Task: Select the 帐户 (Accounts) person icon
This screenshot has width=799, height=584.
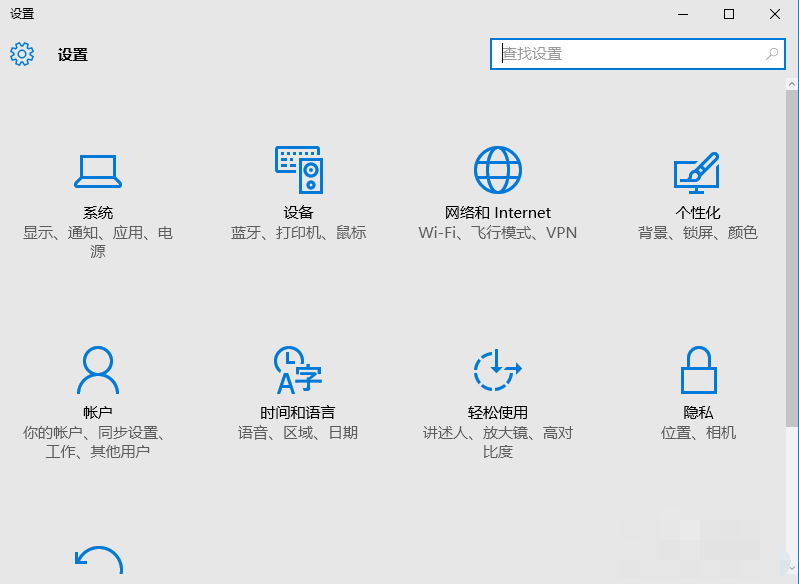Action: [98, 371]
